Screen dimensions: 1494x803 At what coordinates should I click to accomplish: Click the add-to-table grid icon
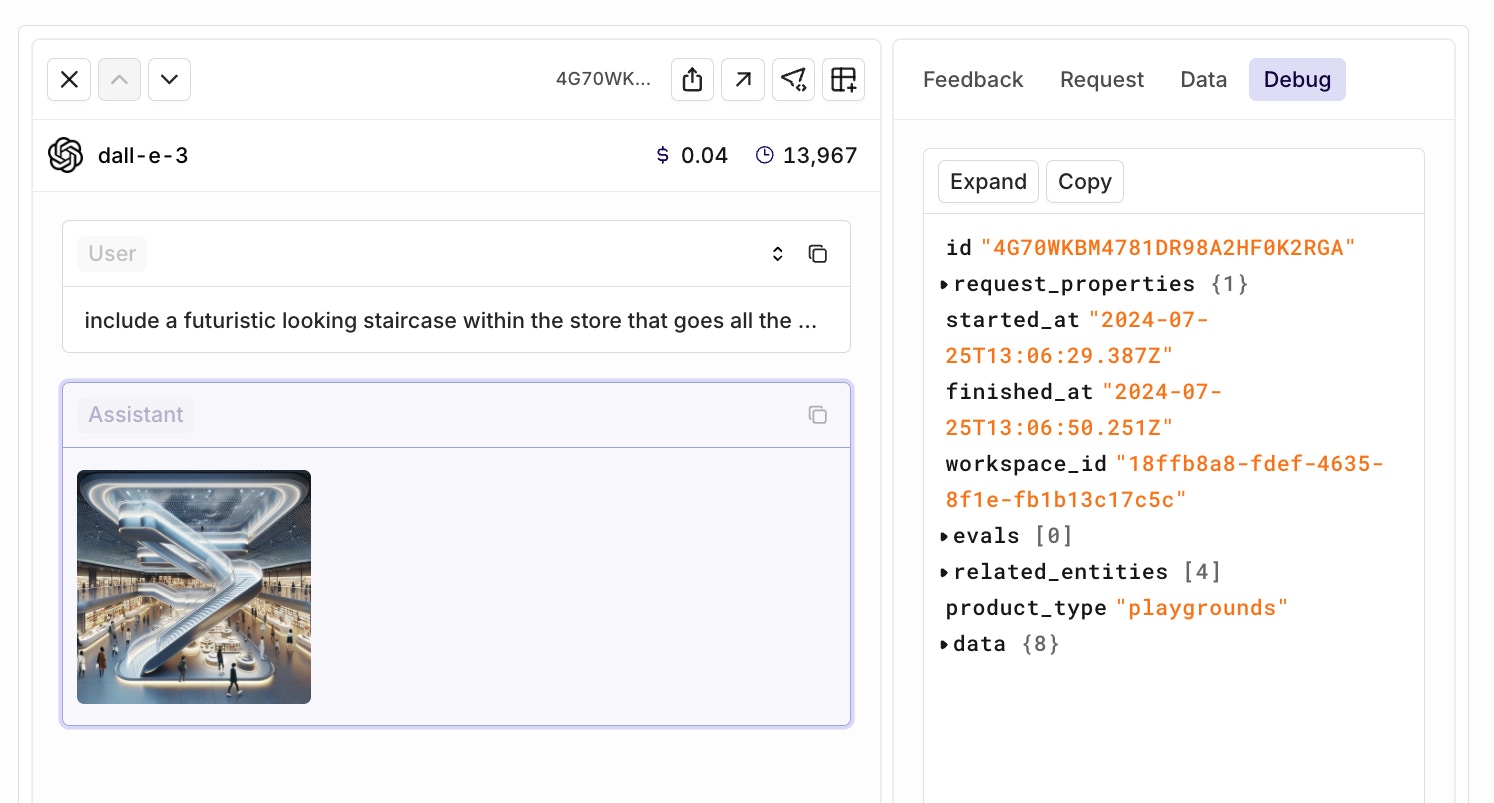[x=844, y=80]
